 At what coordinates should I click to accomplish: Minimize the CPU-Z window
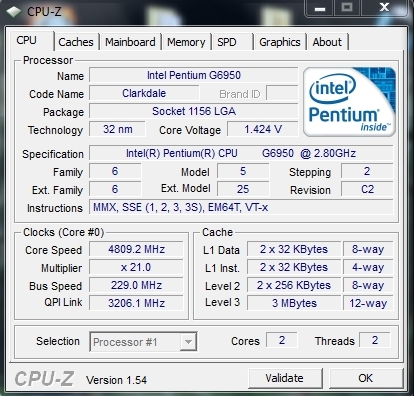pyautogui.click(x=320, y=8)
